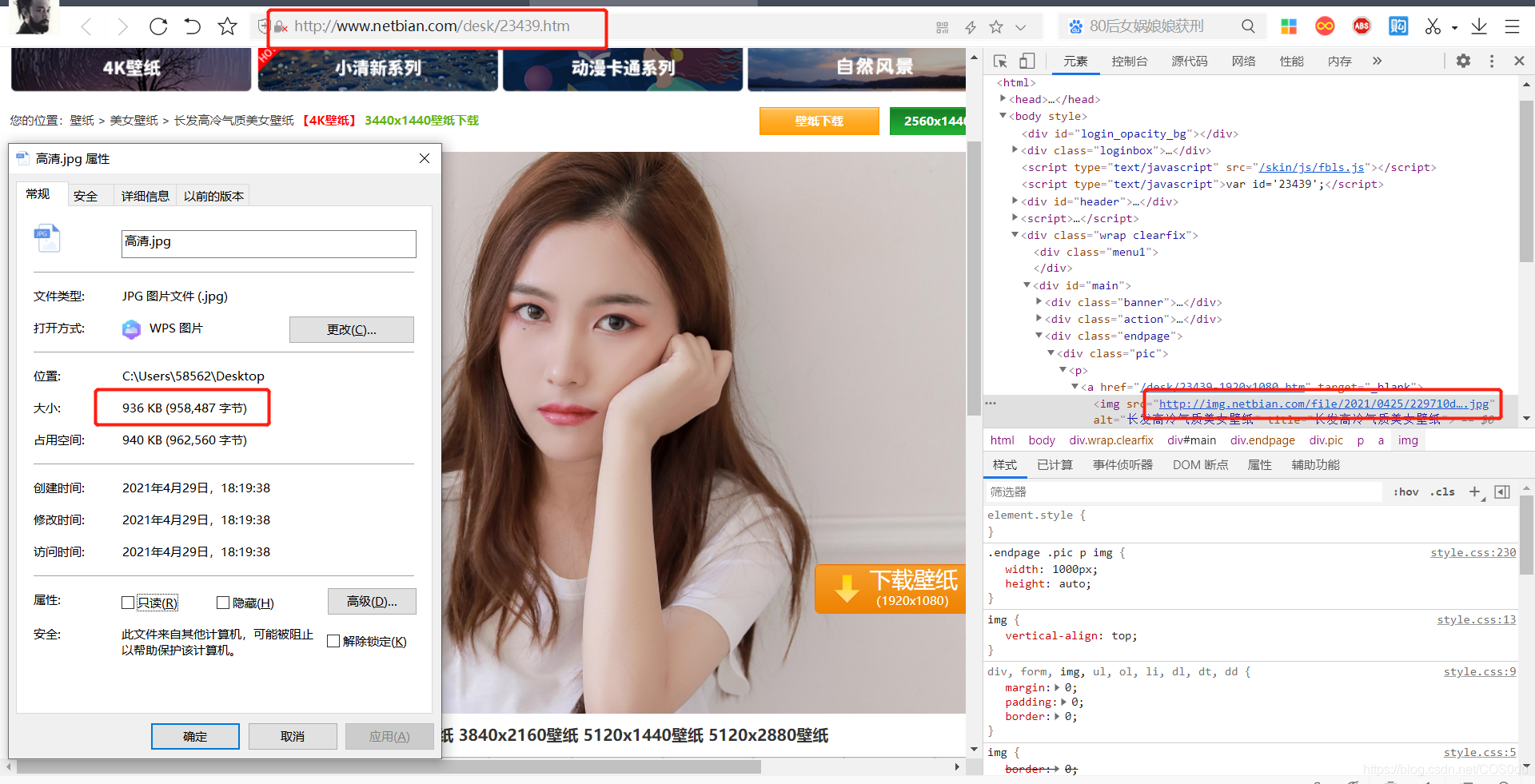This screenshot has height=784, width=1535.
Task: Toggle the computed styles sidebar icon
Action: pyautogui.click(x=1502, y=491)
